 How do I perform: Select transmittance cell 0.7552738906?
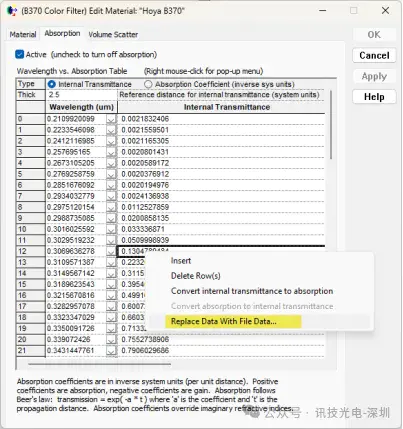pos(221,339)
